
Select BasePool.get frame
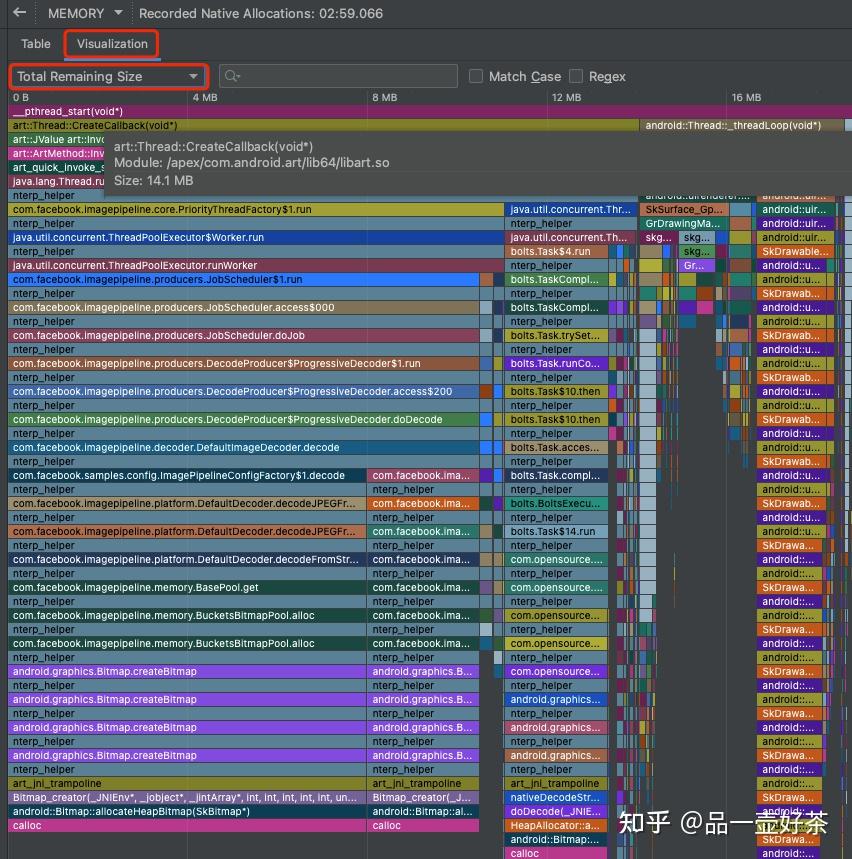(187, 587)
